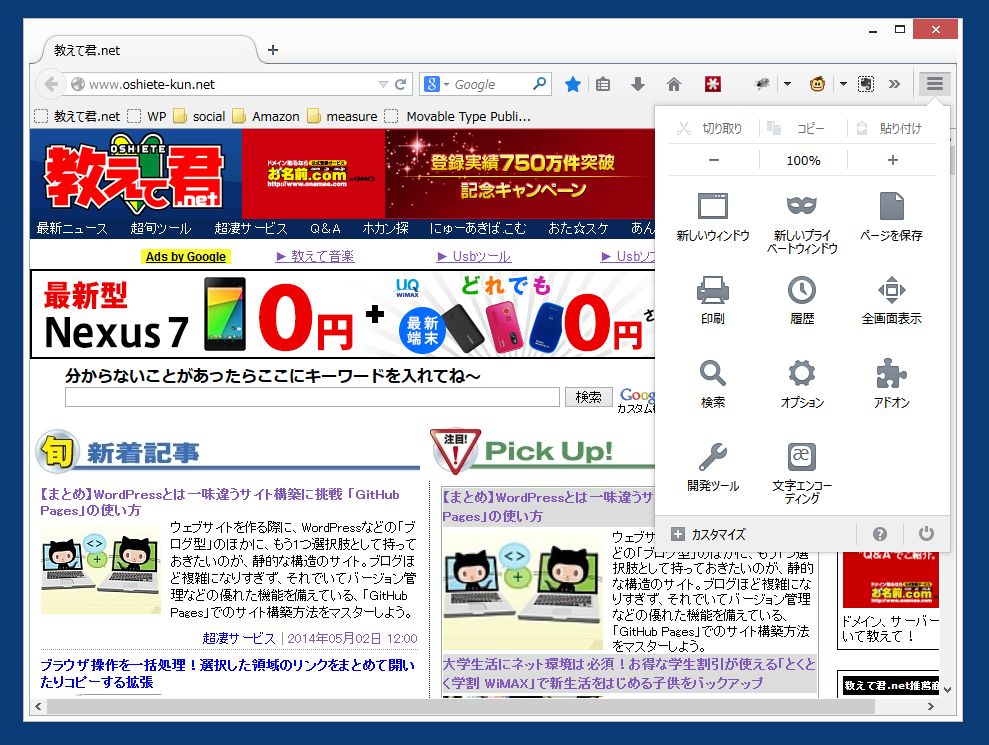Reload the page with refresh icon
989x745 pixels.
[x=401, y=84]
